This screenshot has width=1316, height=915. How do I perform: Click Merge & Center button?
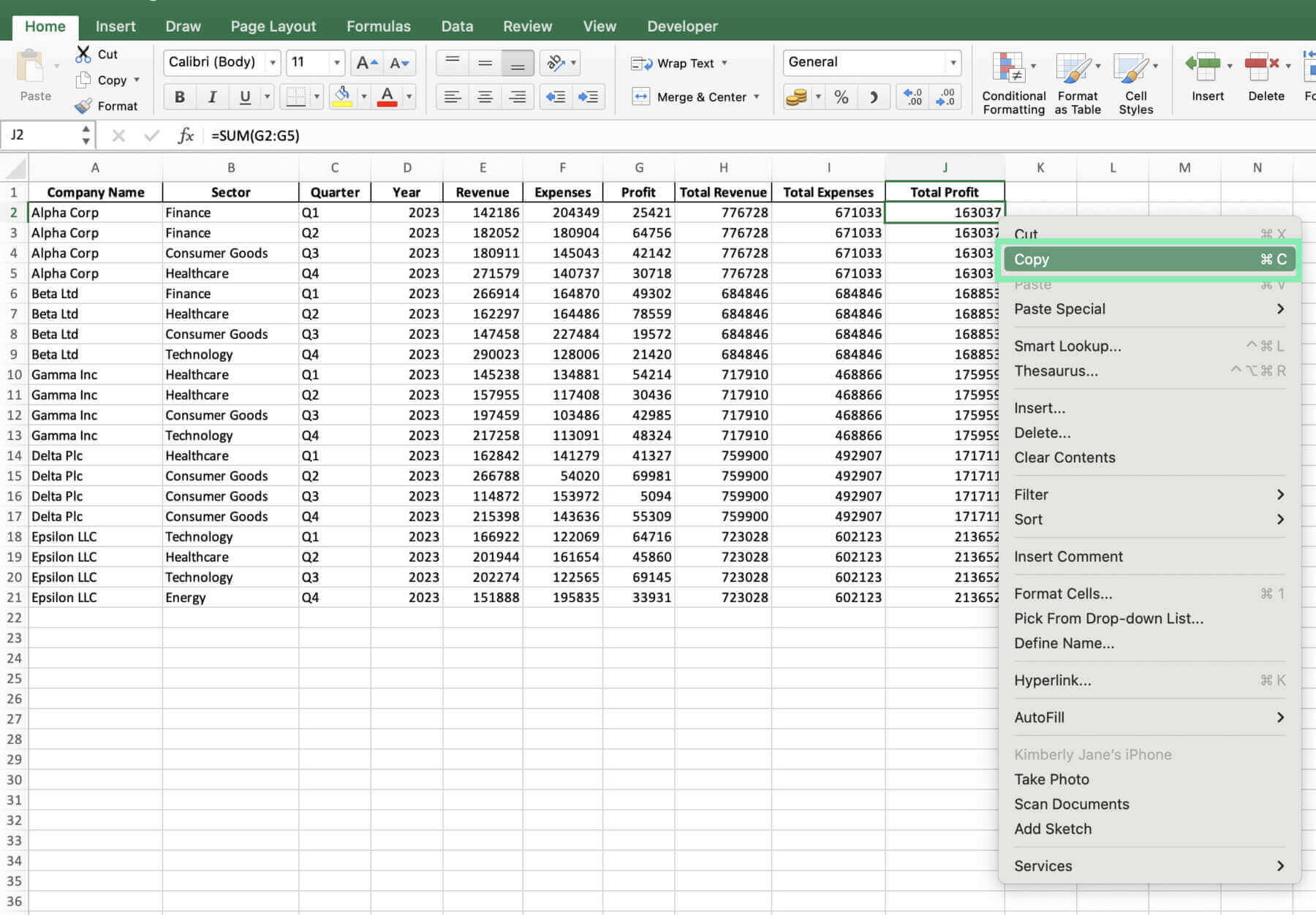tap(689, 96)
